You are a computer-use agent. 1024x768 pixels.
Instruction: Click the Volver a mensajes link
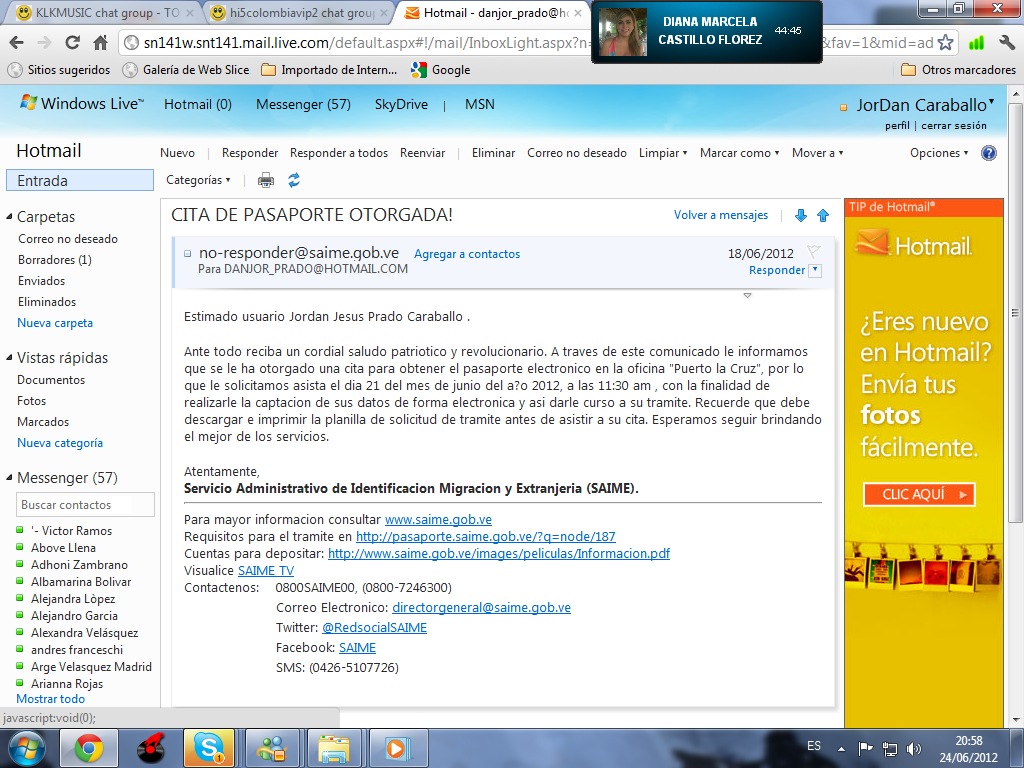pos(721,215)
